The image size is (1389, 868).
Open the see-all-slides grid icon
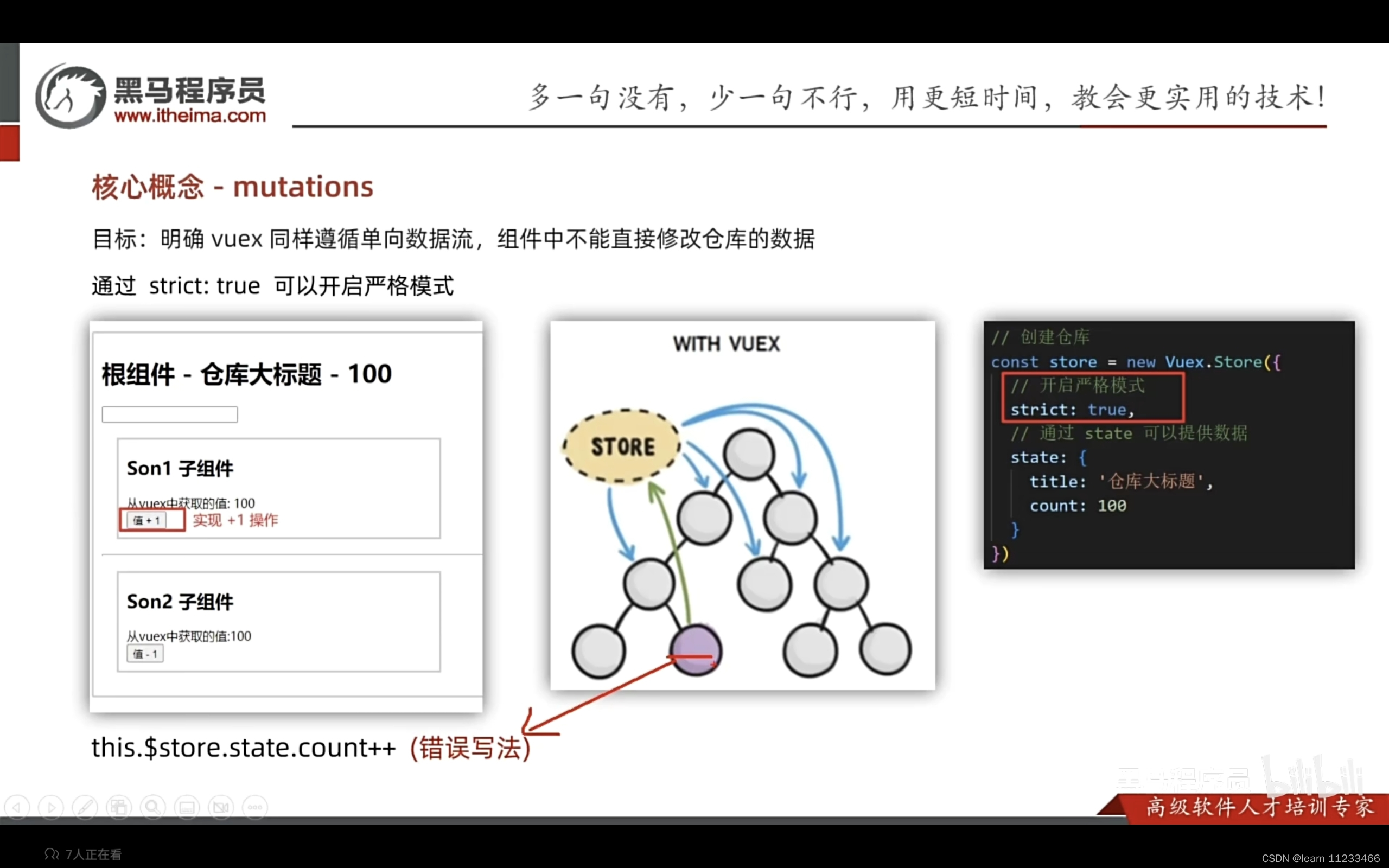tap(119, 808)
